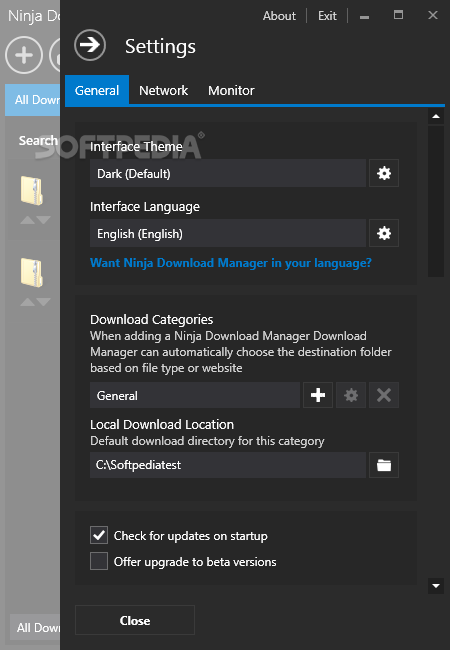
Task: Enable Offer upgrade to beta versions
Action: 99,561
